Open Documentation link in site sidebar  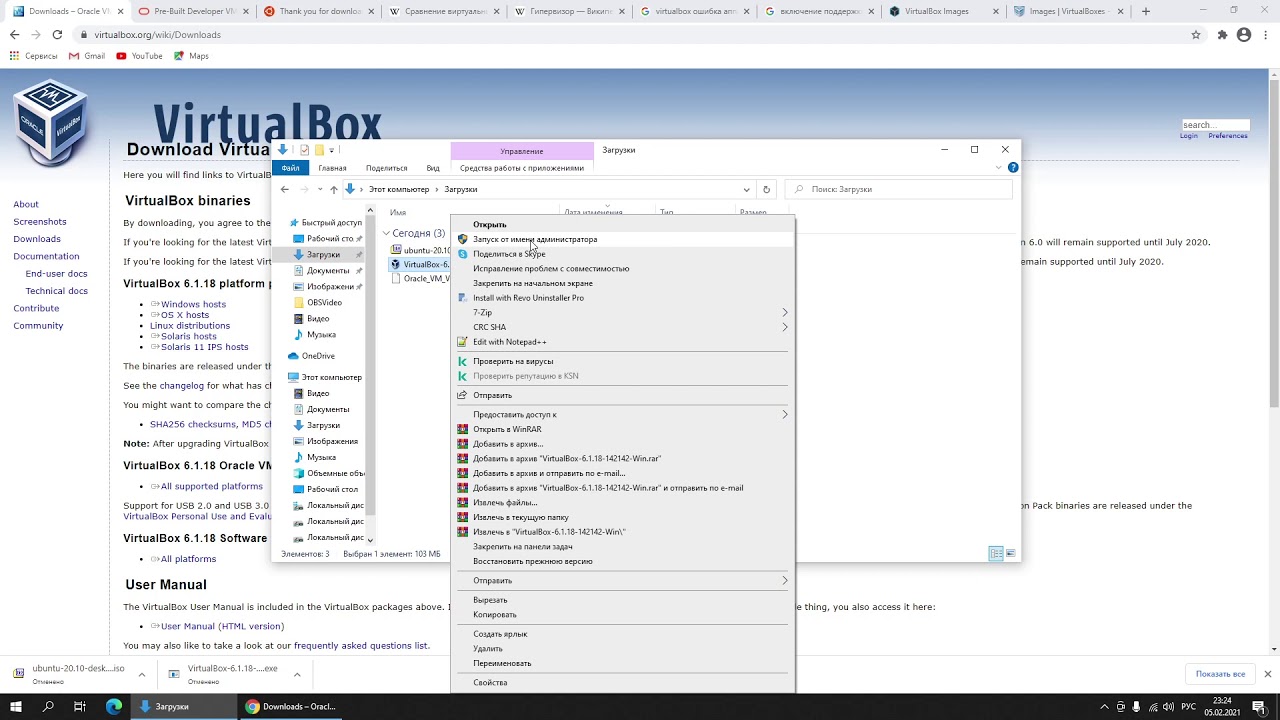pyautogui.click(x=46, y=256)
